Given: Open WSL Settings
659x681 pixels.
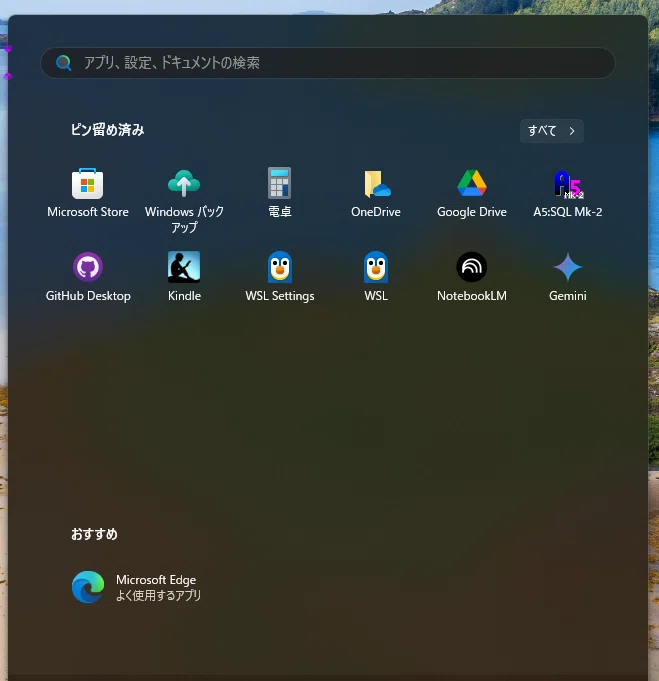Looking at the screenshot, I should click(280, 276).
